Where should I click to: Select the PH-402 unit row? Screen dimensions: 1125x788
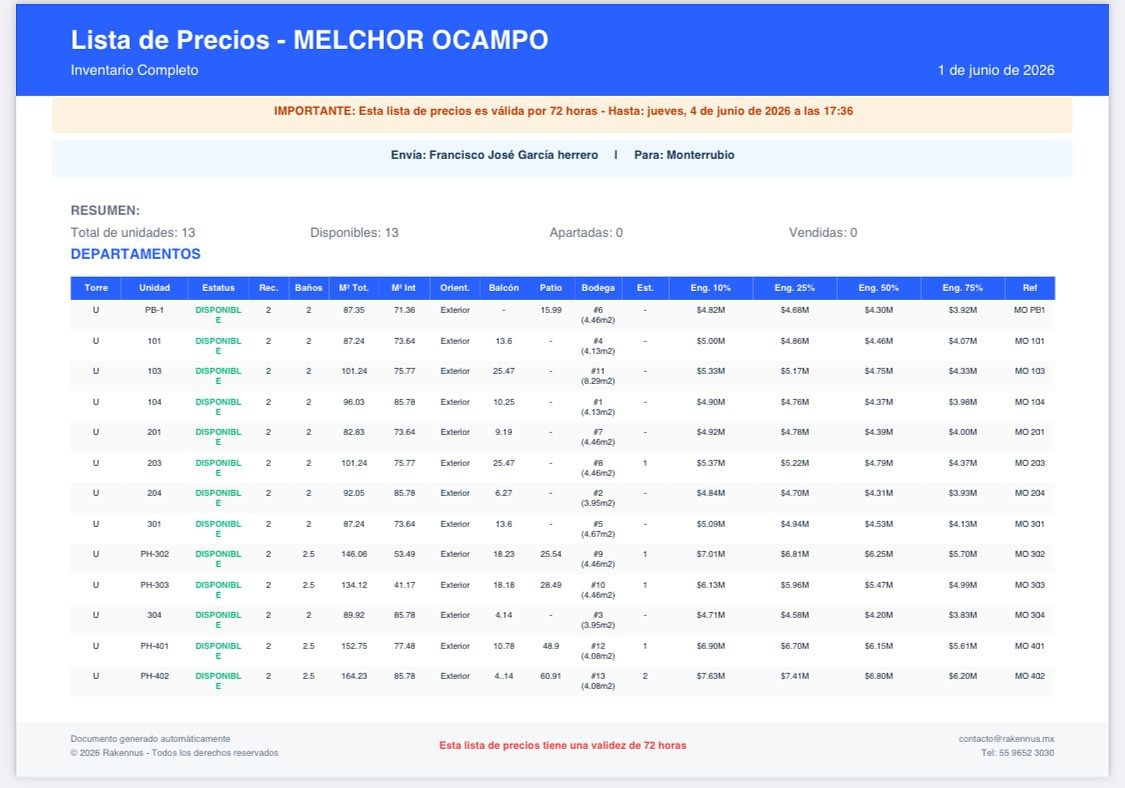point(562,681)
